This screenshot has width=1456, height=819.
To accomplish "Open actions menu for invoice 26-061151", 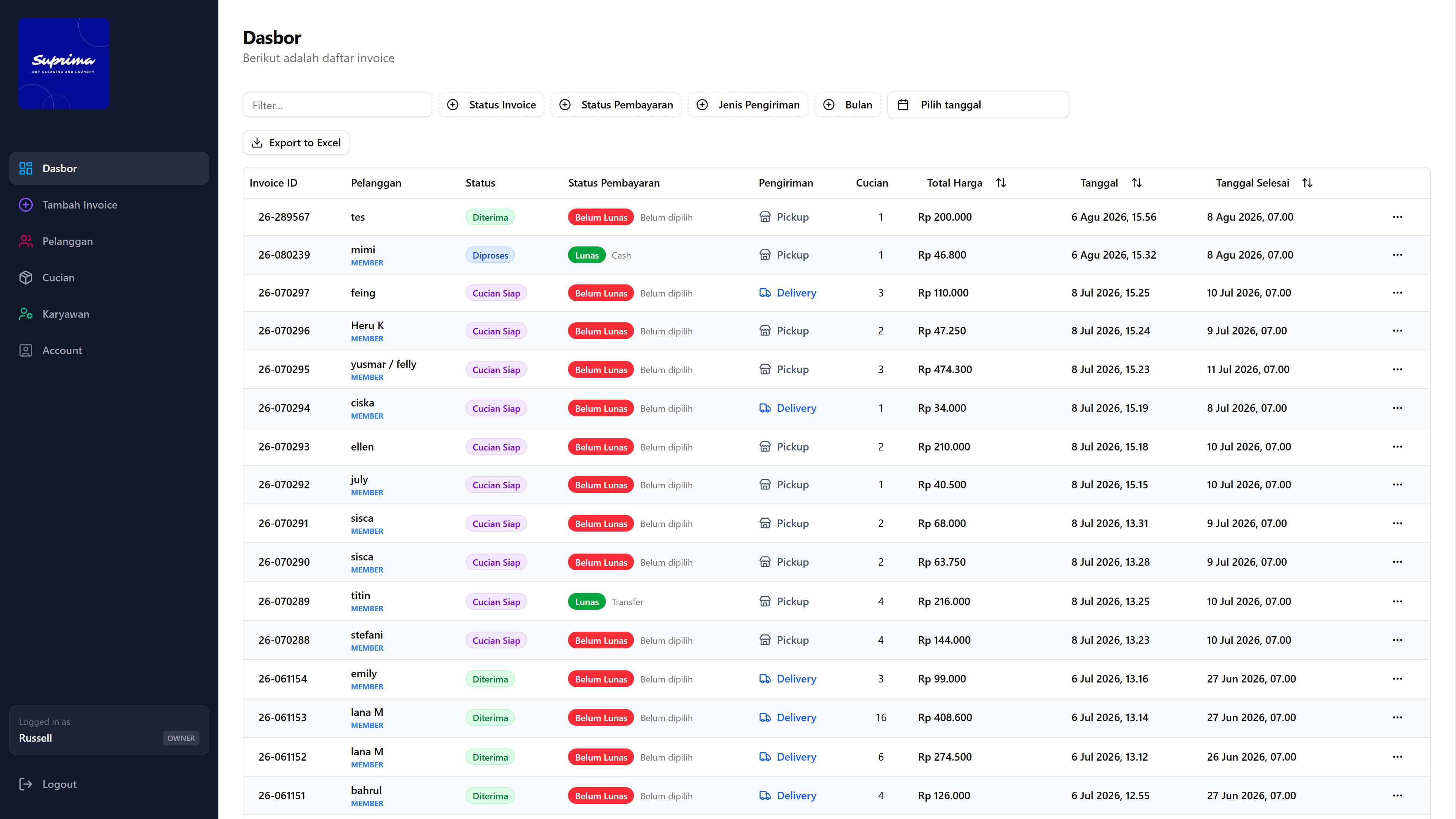I will [x=1397, y=795].
